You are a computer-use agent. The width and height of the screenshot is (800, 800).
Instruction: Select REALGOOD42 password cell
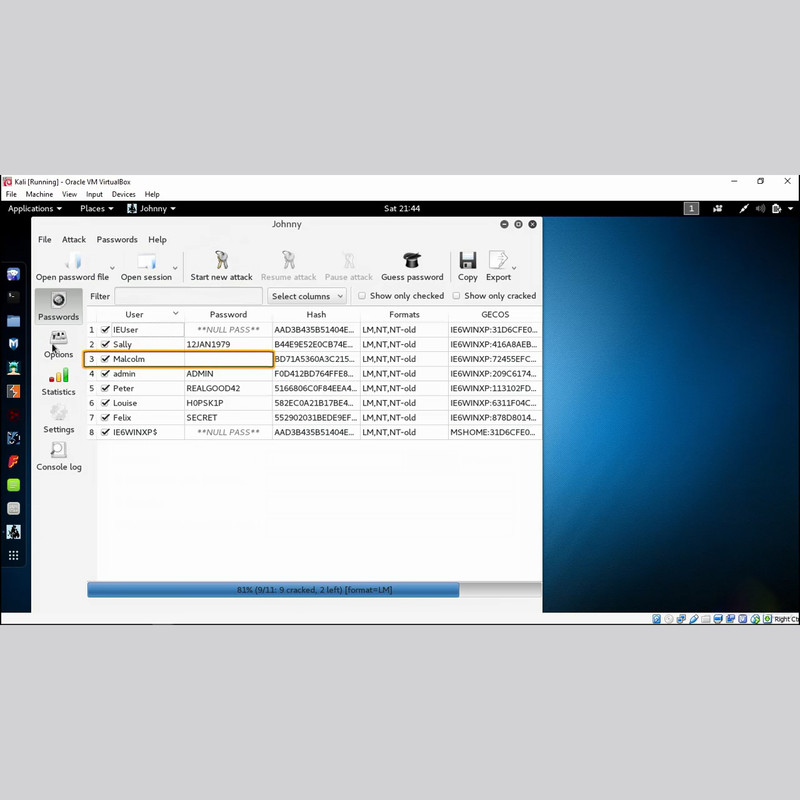pos(228,388)
